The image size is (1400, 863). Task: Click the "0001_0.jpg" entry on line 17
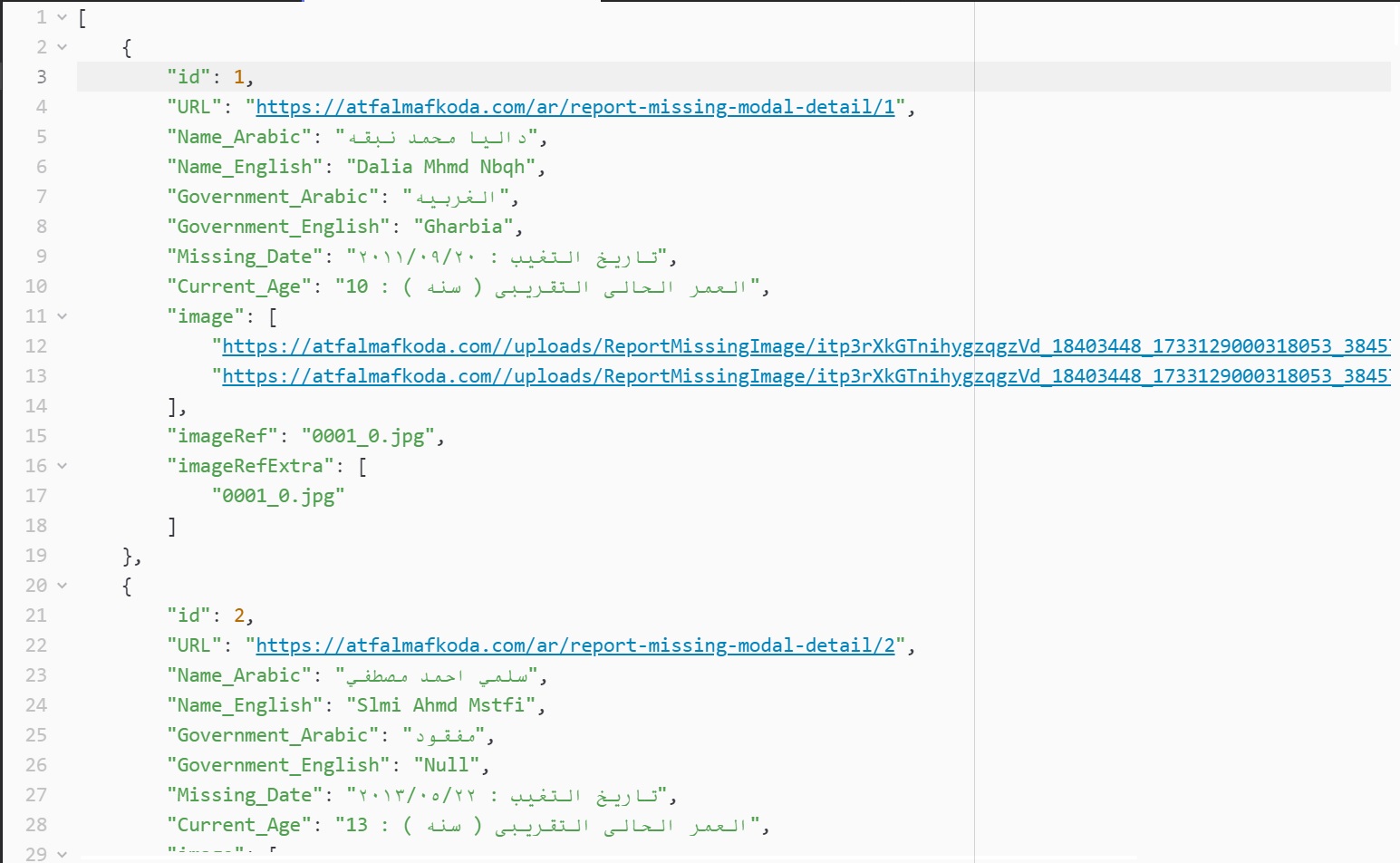[278, 496]
